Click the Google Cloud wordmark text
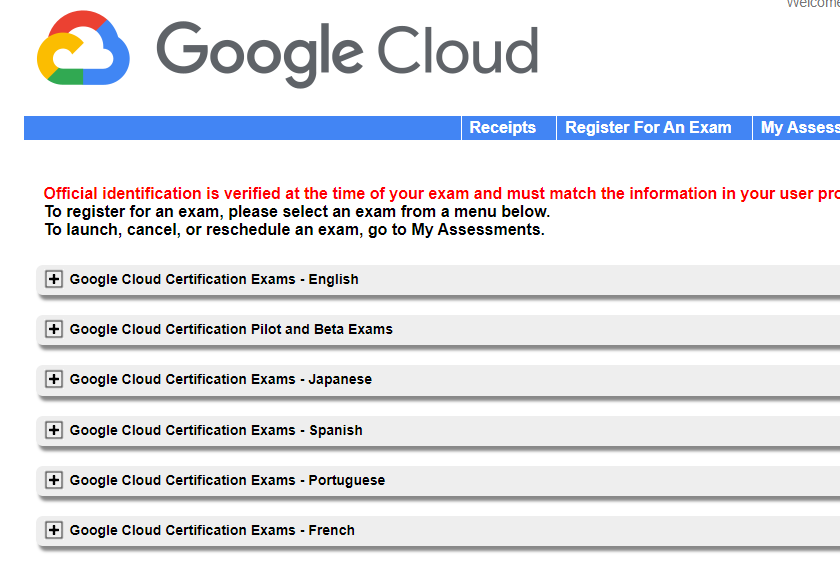 pos(347,53)
